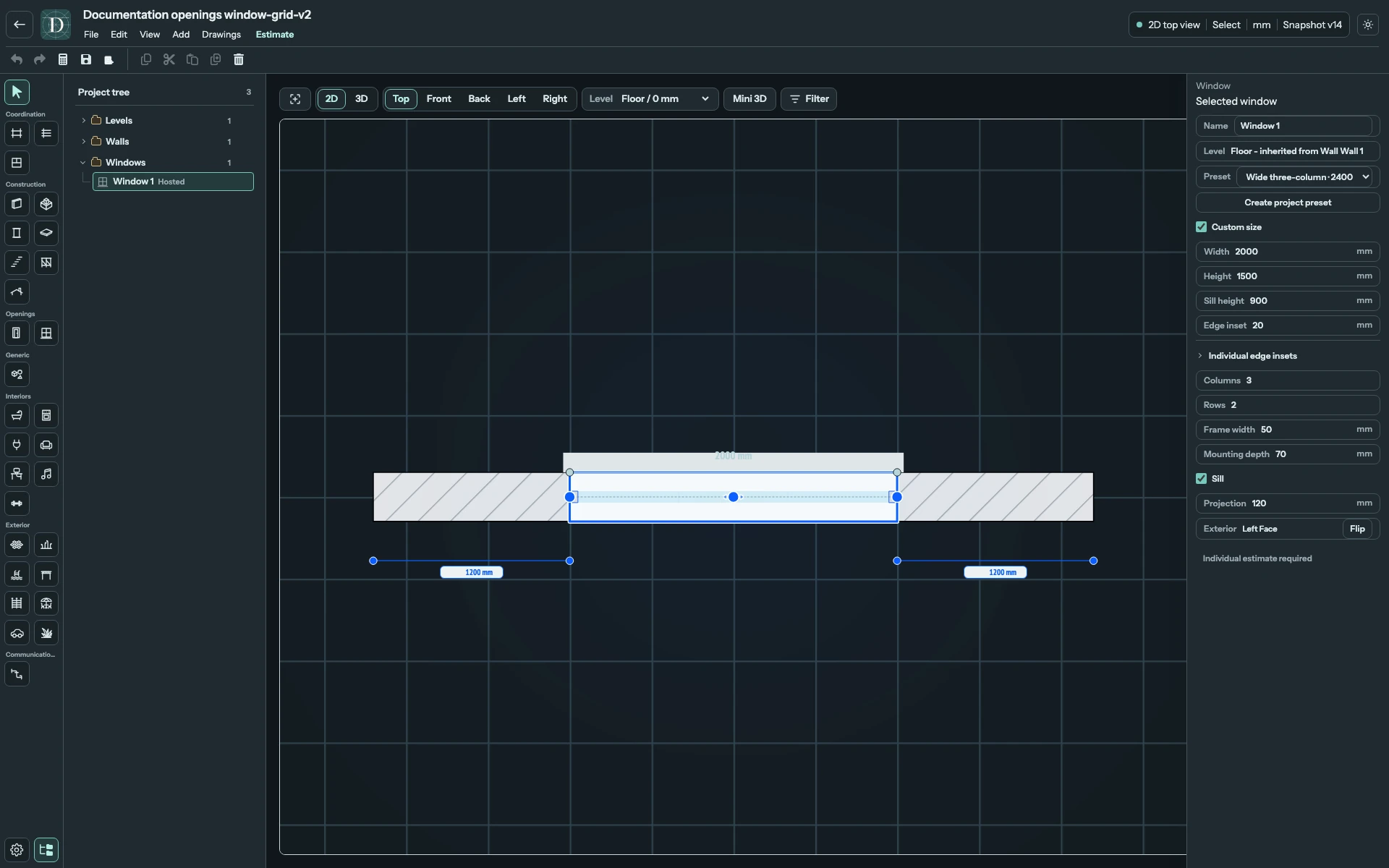
Task: Open the Filter button
Action: tap(809, 99)
